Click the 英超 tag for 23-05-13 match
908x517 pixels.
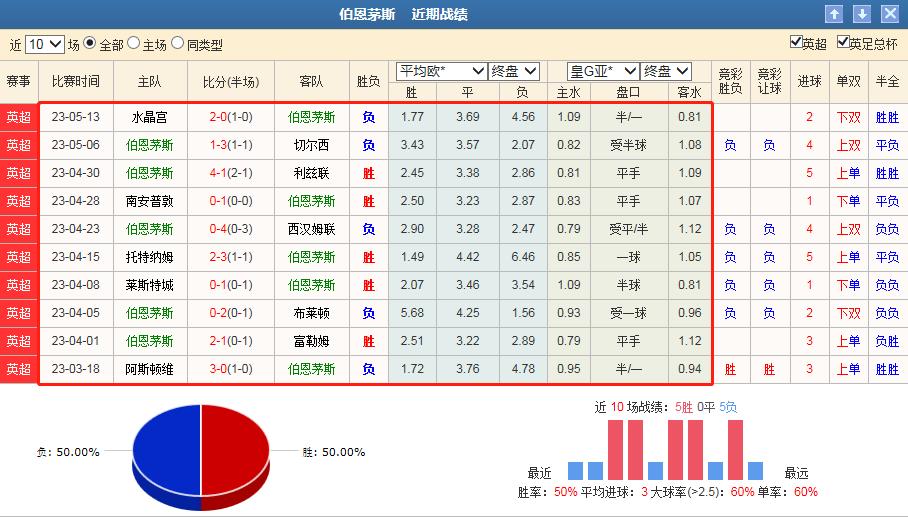(x=19, y=118)
